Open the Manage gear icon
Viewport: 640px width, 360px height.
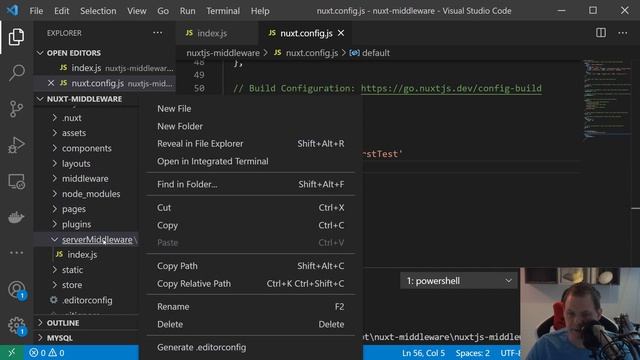[16, 326]
